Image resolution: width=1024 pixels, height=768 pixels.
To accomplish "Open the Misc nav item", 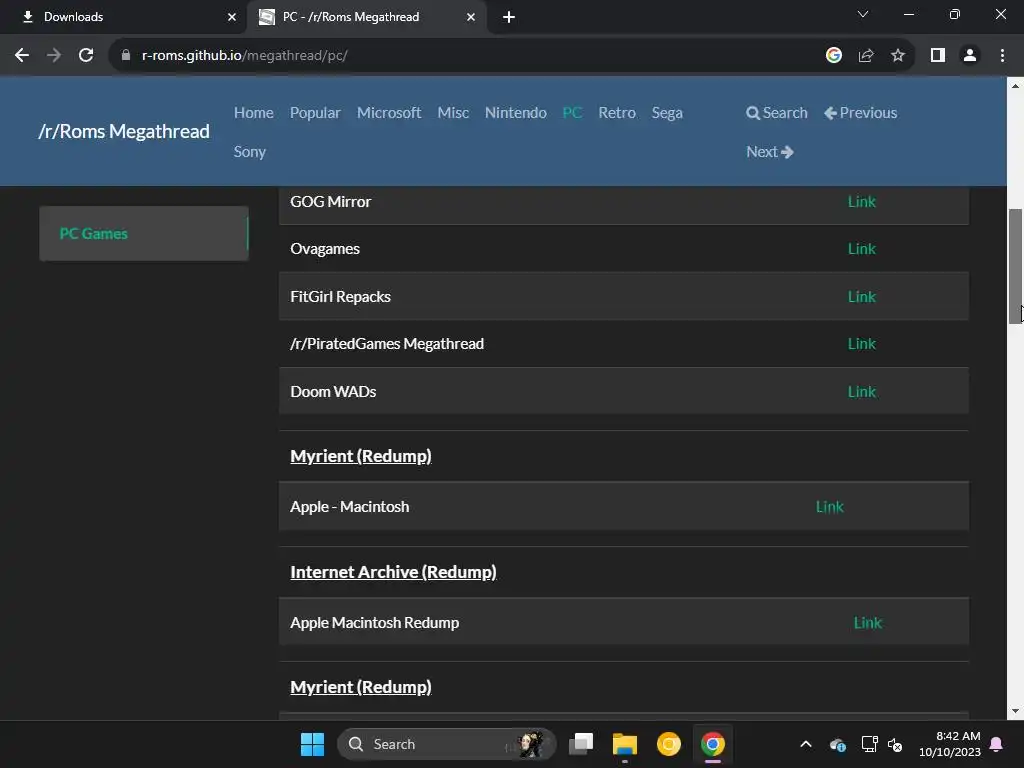I will click(453, 113).
